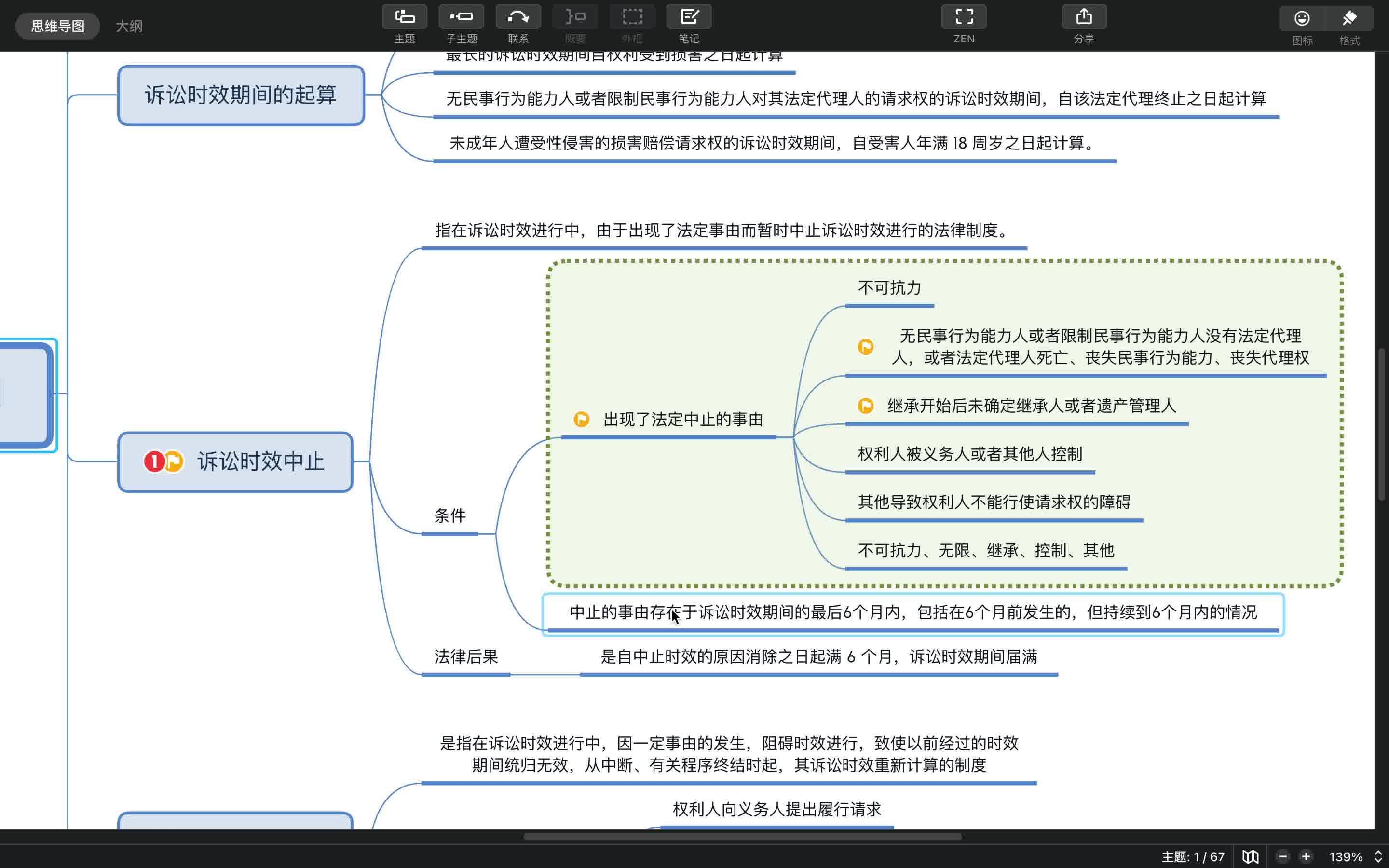
Task: Open the map overview icon in status bar
Action: (x=1250, y=856)
